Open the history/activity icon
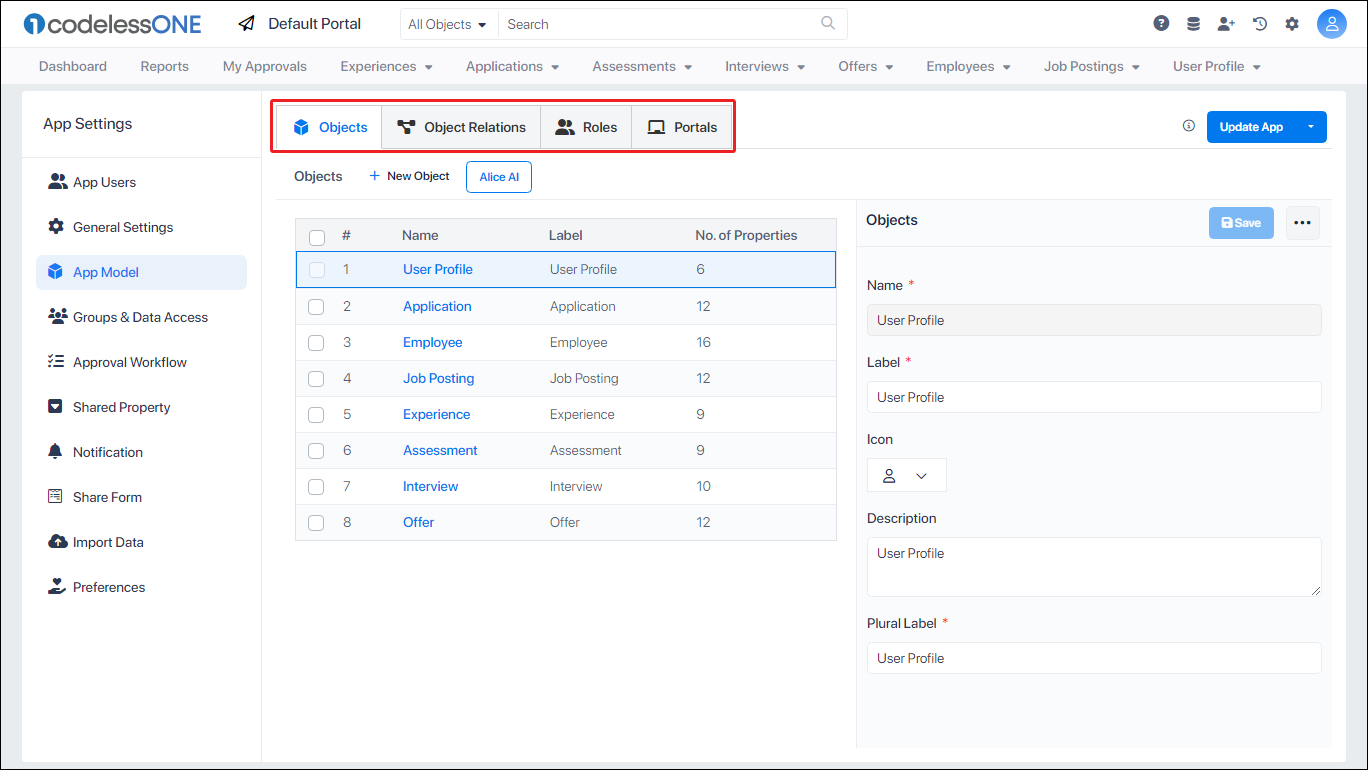 pyautogui.click(x=1259, y=22)
